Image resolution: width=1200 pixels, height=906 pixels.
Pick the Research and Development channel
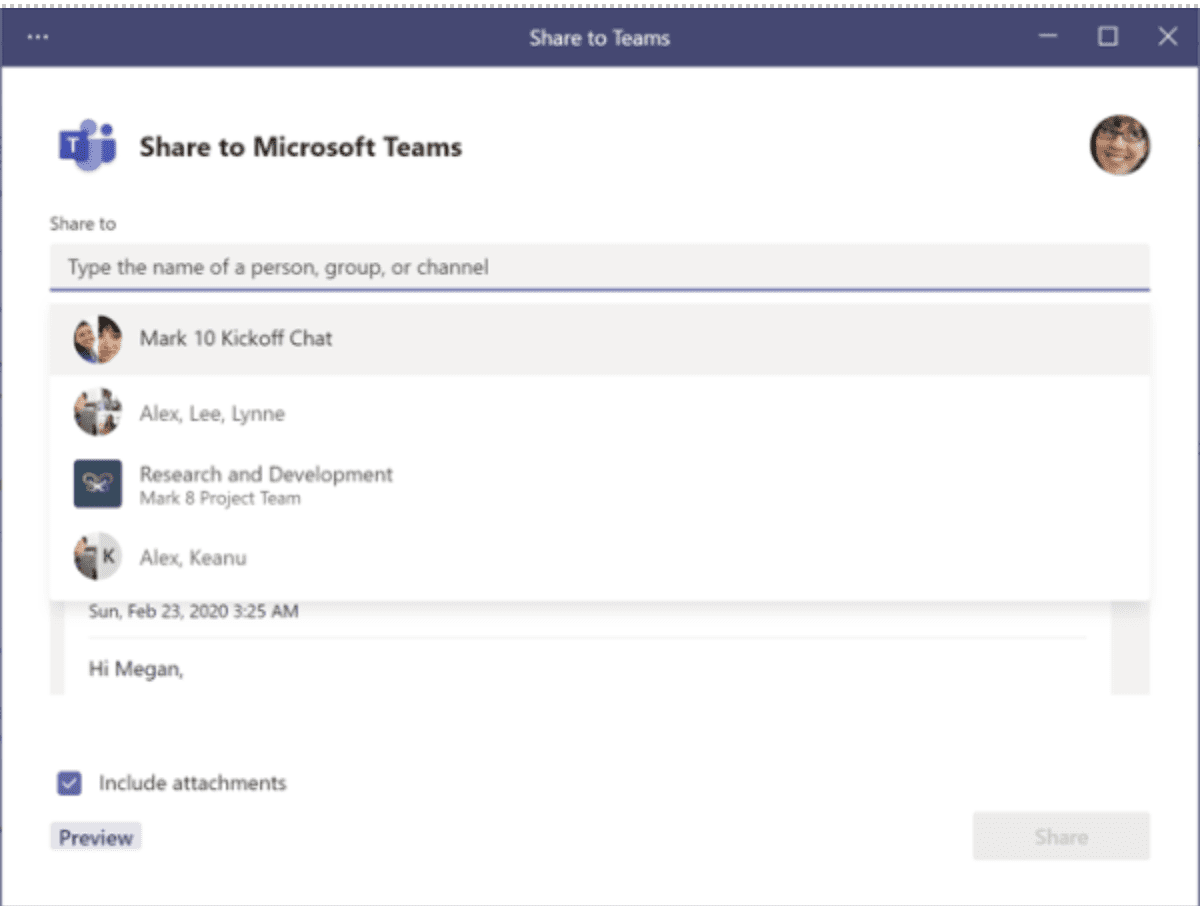coord(600,484)
